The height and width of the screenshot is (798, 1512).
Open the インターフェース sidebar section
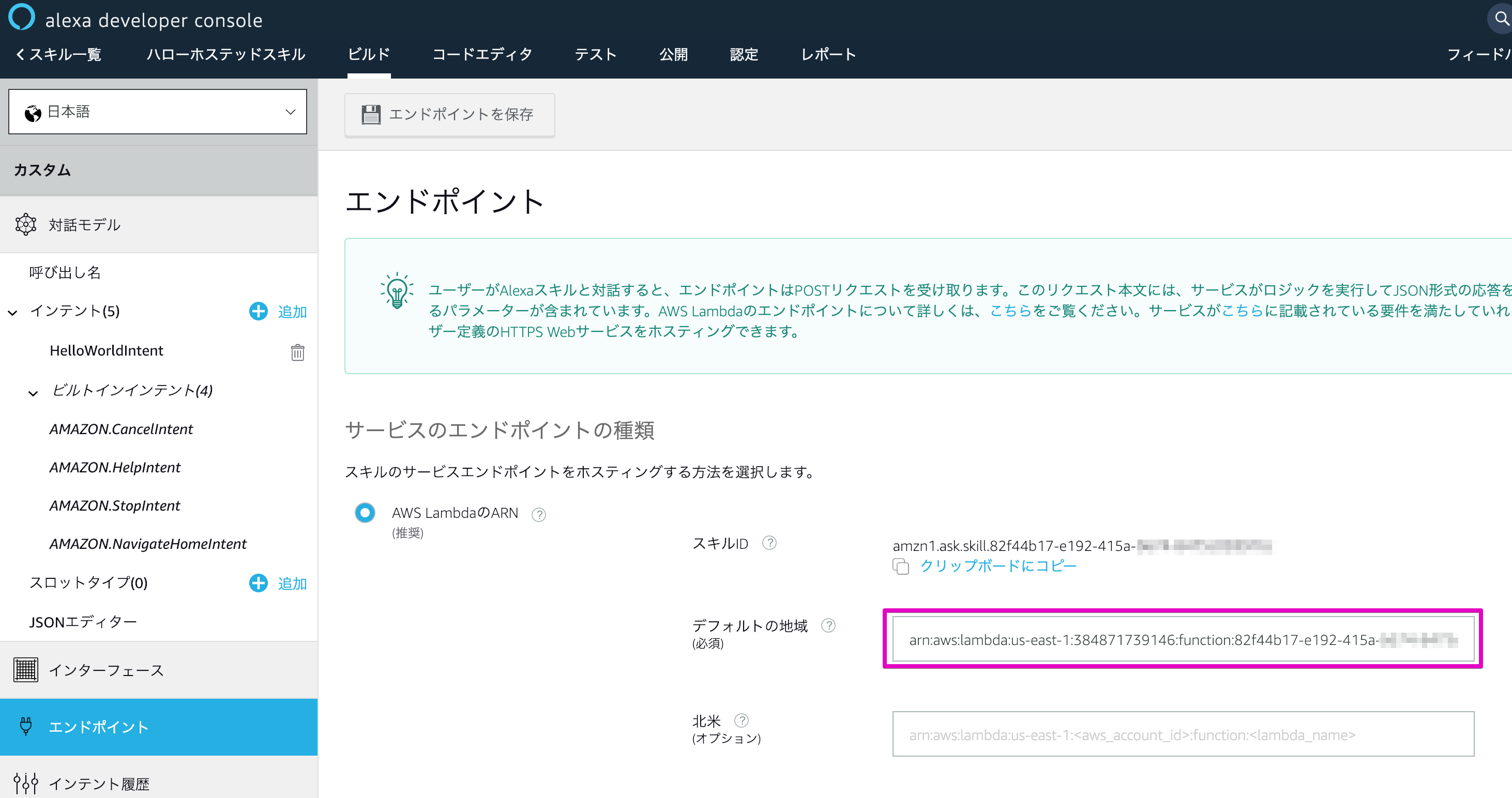pos(105,670)
